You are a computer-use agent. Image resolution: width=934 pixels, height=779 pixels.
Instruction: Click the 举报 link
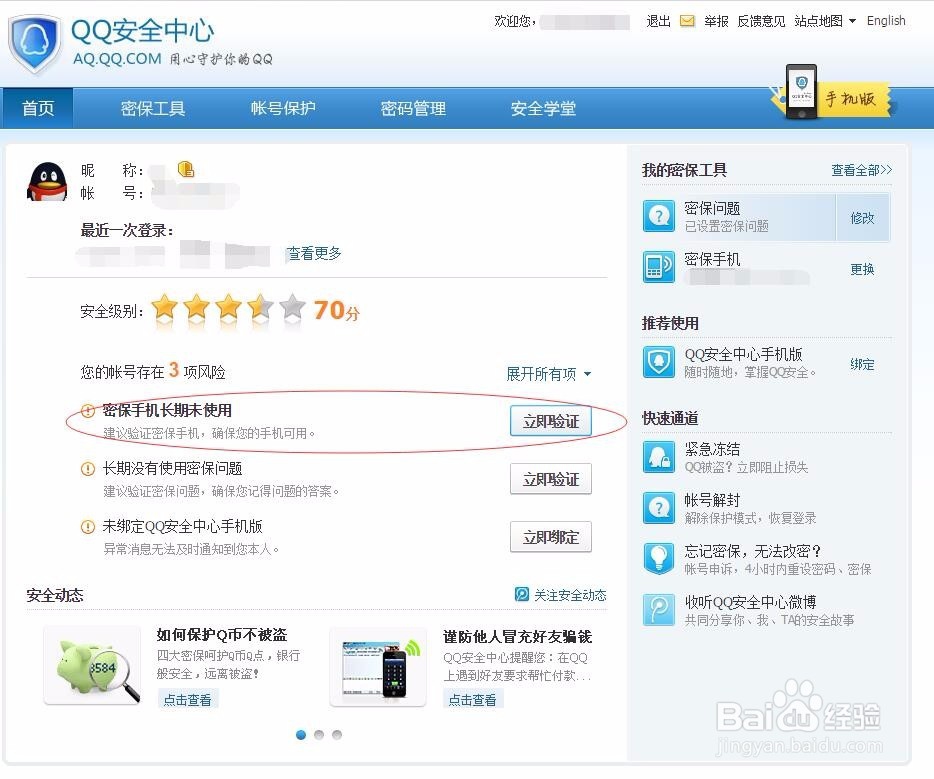(716, 21)
